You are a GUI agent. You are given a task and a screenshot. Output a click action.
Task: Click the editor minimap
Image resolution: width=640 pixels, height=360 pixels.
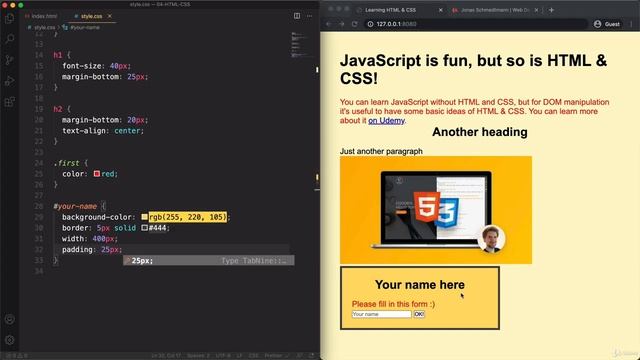301,45
